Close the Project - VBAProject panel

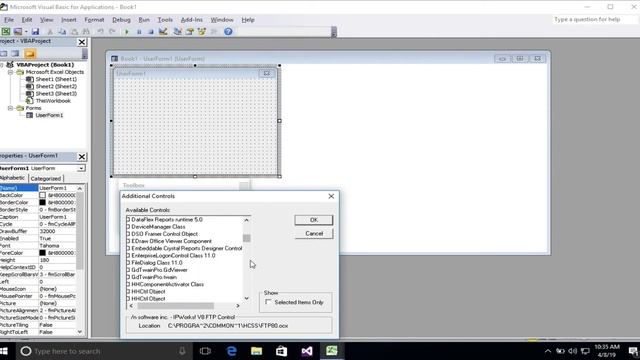pyautogui.click(x=82, y=42)
